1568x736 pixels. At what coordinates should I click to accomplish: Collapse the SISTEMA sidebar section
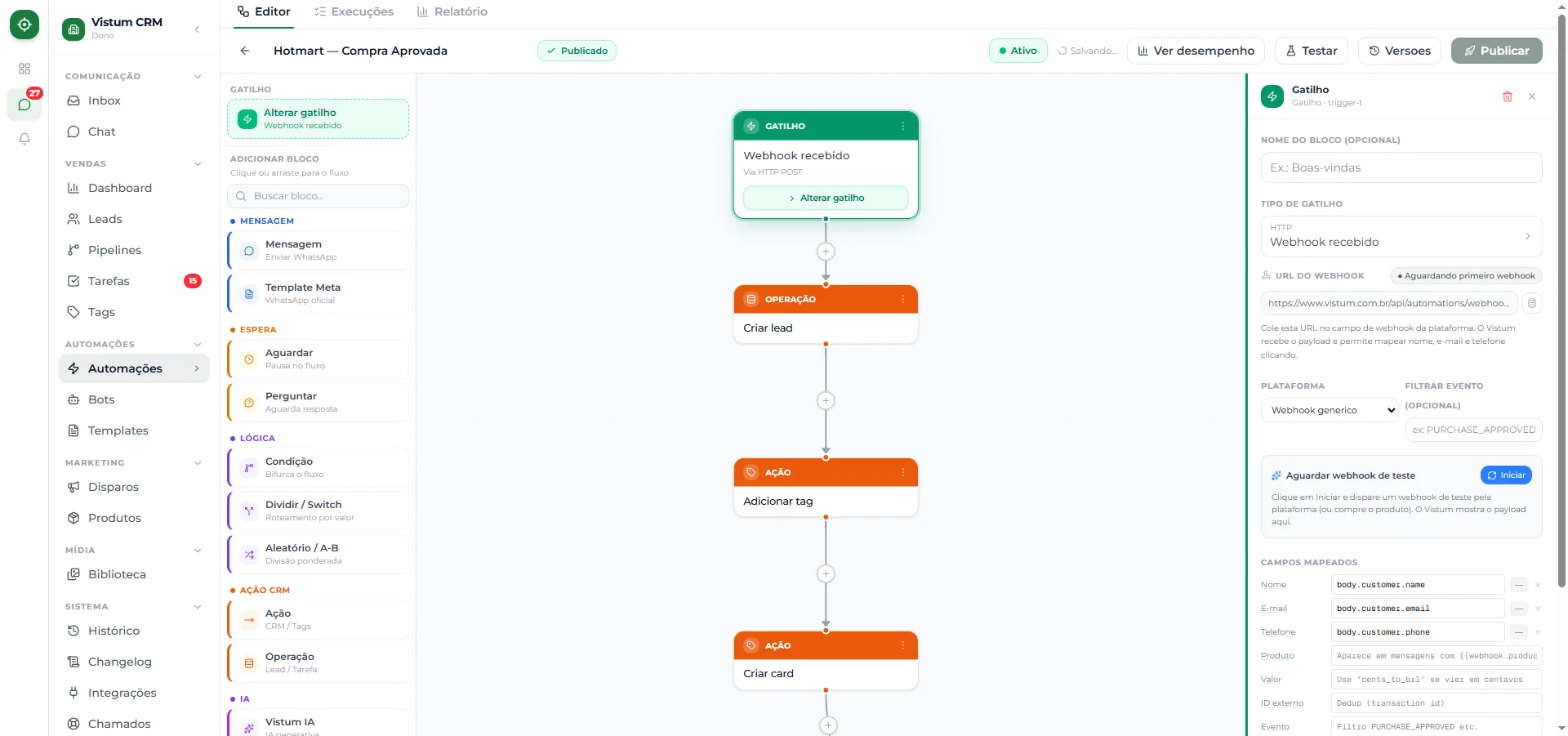click(198, 607)
